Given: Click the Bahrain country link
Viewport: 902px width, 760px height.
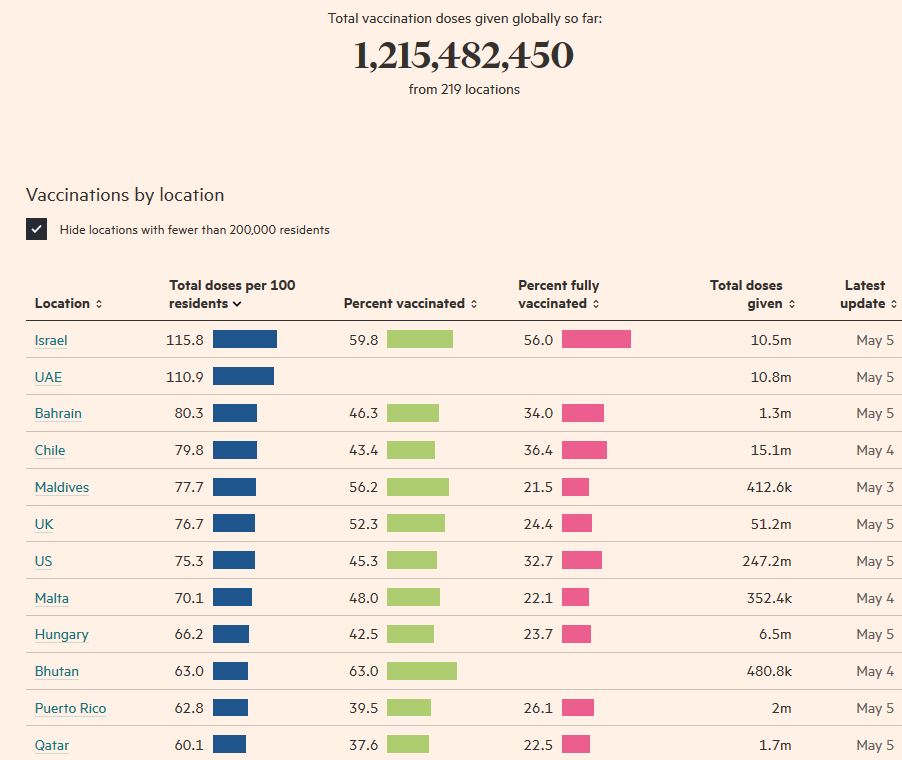Looking at the screenshot, I should tap(58, 413).
